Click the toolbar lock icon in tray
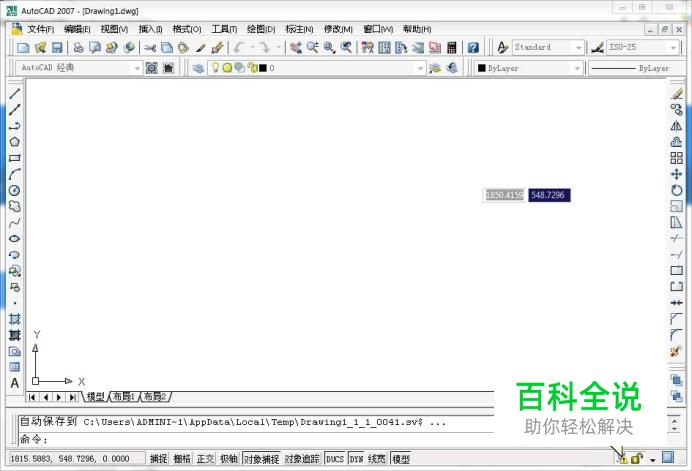 (636, 459)
